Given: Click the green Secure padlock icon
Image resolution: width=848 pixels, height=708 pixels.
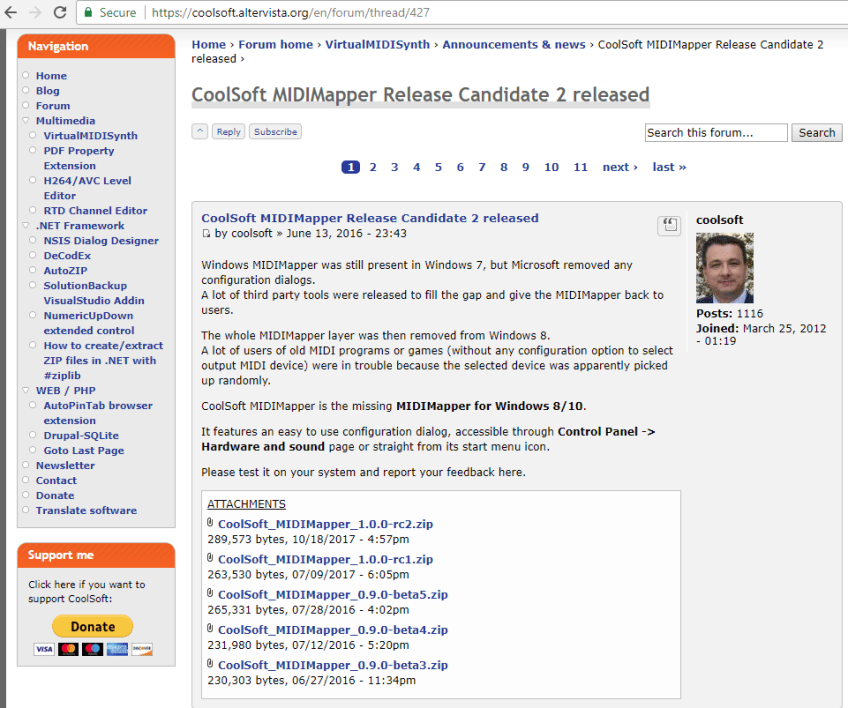Looking at the screenshot, I should pos(89,13).
